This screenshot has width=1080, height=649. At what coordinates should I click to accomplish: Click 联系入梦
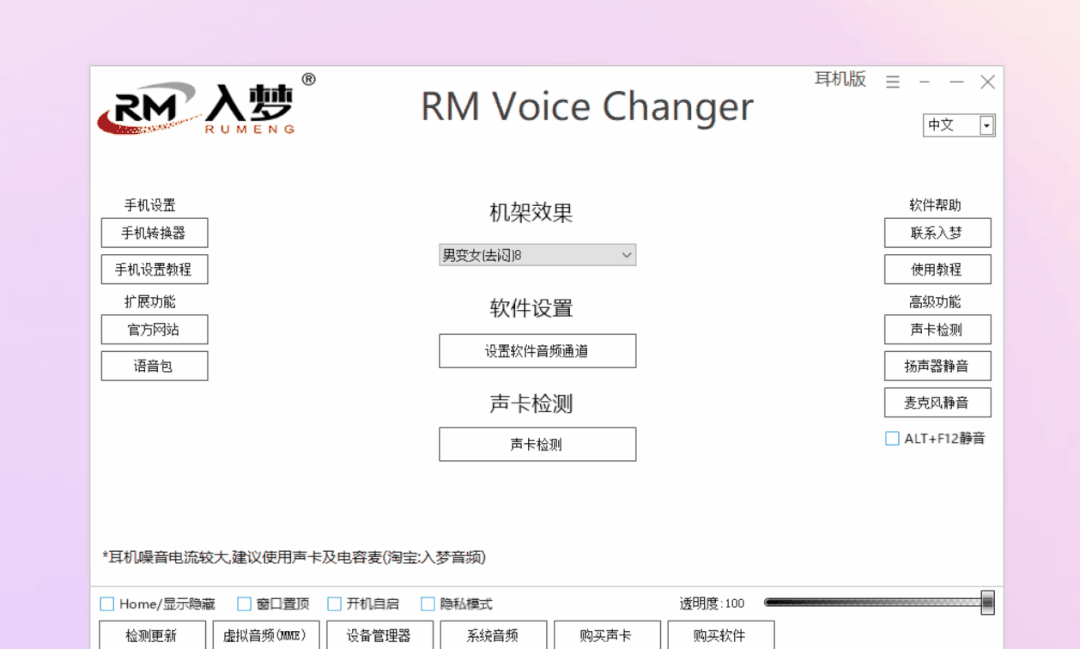[x=937, y=233]
